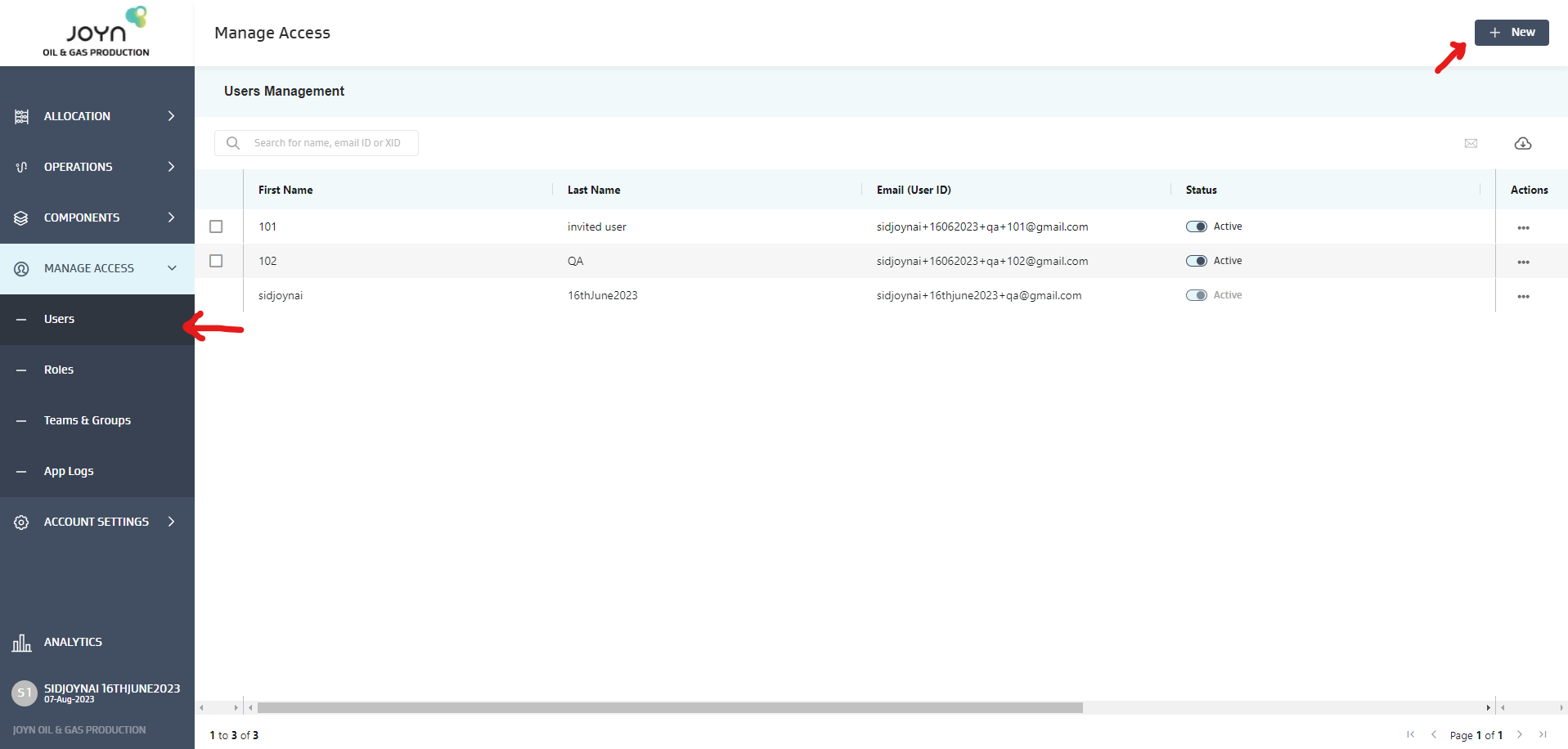Click the cloud download export icon
This screenshot has height=749, width=1568.
tap(1522, 144)
